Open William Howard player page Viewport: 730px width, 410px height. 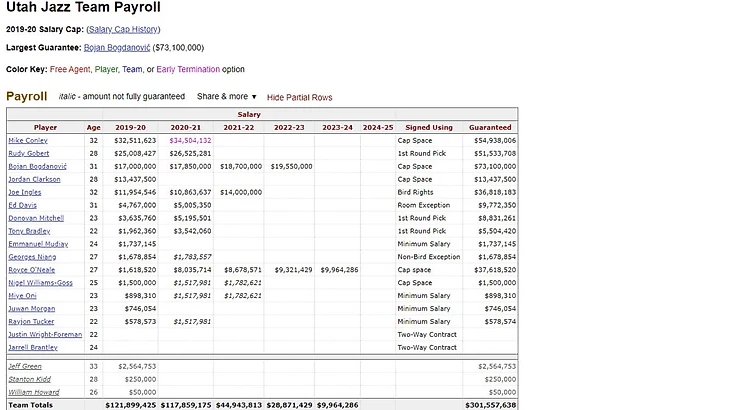(31, 392)
